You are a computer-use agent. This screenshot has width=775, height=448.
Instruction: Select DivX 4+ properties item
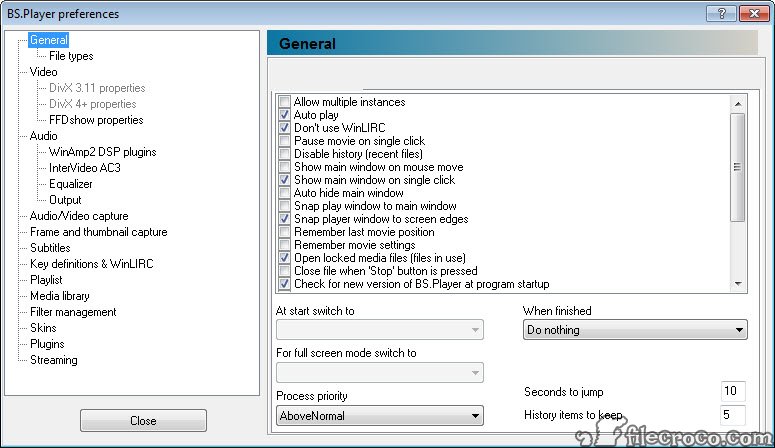92,104
